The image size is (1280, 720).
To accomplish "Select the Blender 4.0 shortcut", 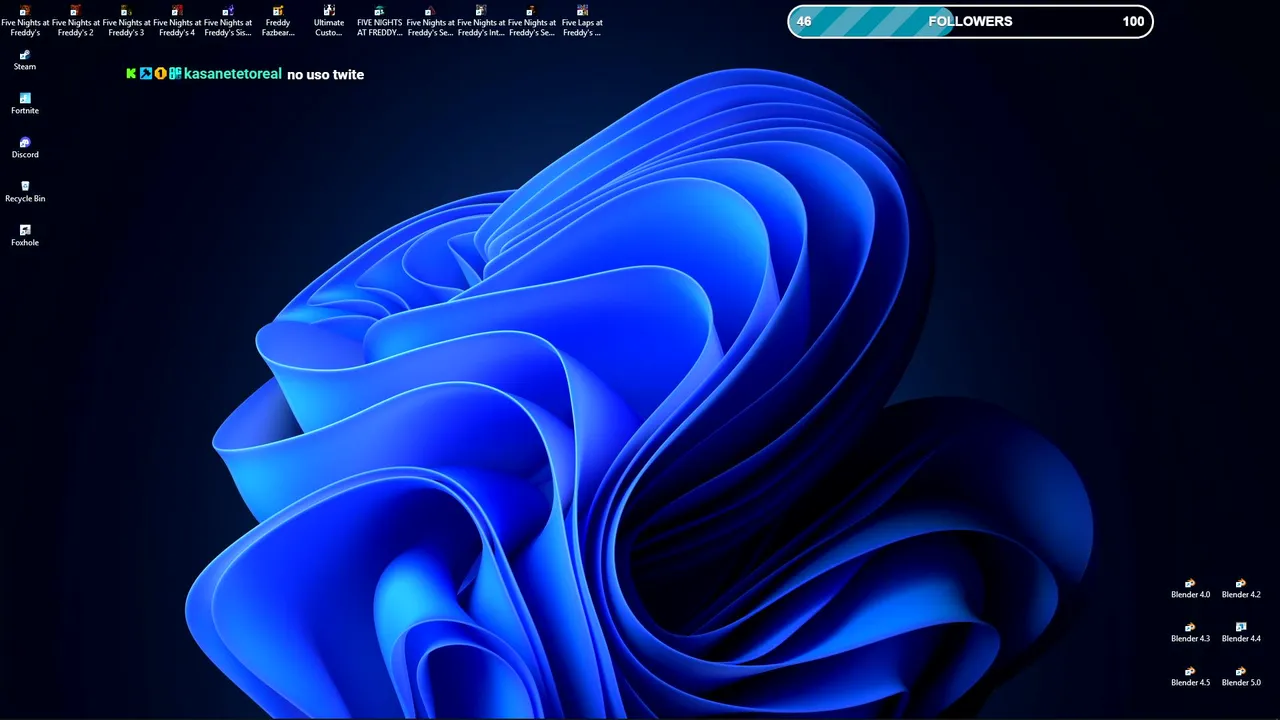I will coord(1190,588).
